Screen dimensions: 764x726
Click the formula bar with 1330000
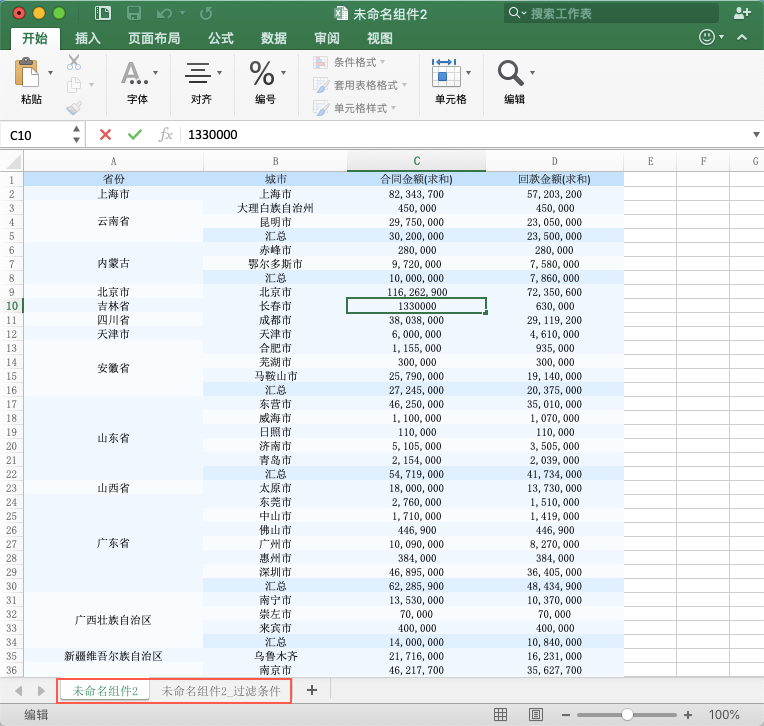click(465, 134)
